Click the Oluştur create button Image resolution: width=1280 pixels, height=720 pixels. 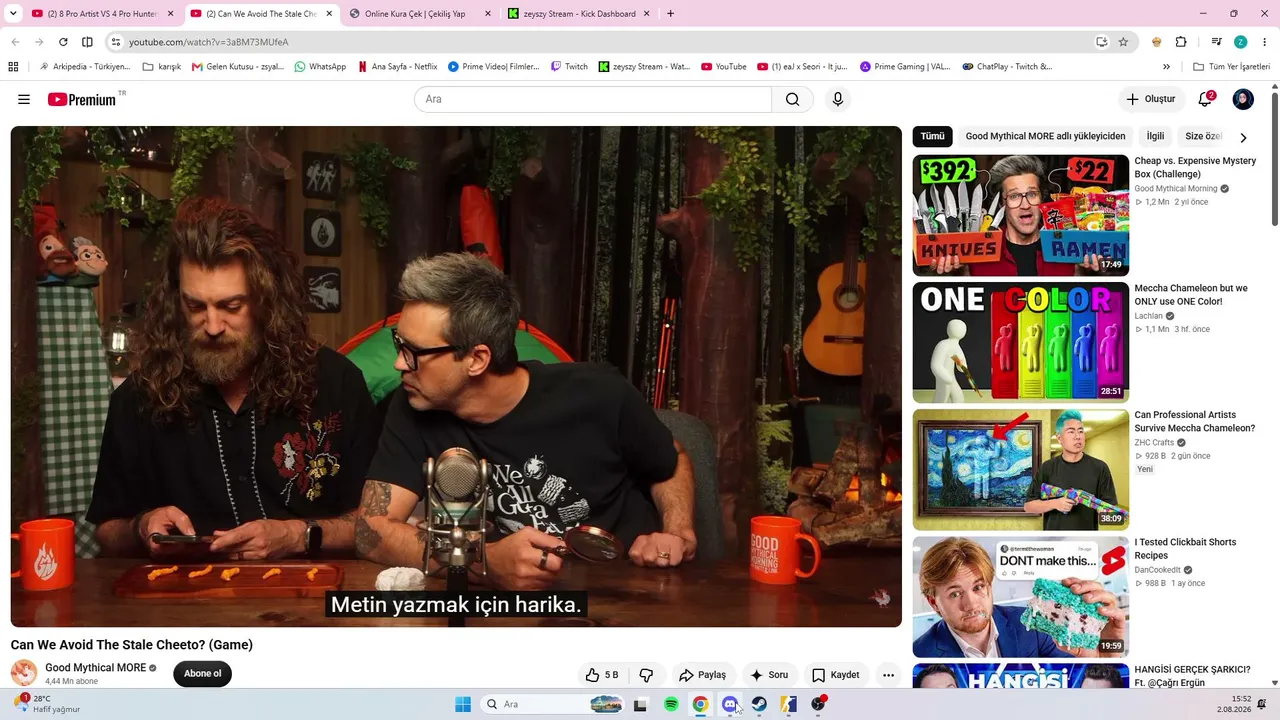tap(1150, 99)
